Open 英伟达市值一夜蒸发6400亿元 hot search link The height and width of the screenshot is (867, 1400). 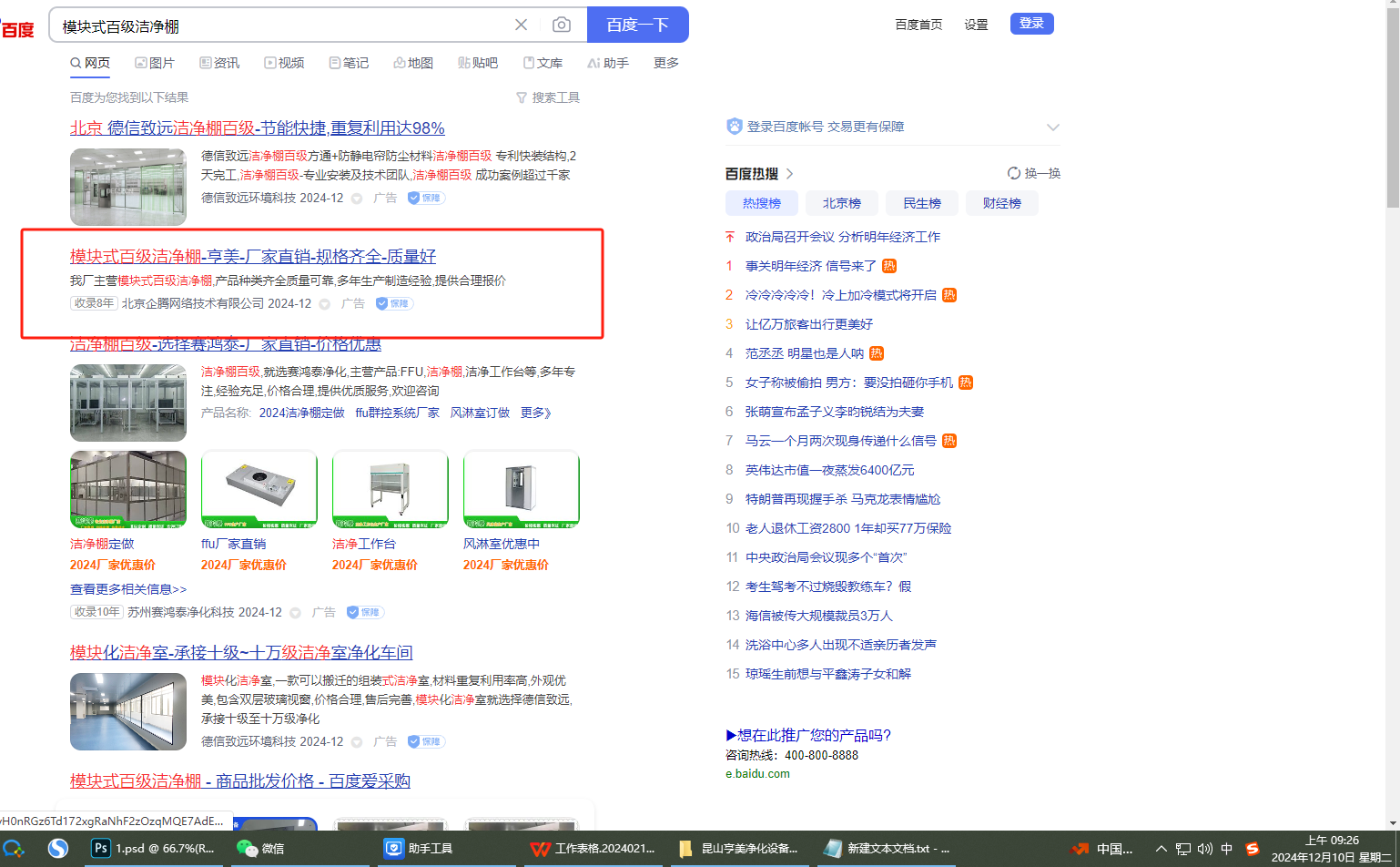[829, 470]
